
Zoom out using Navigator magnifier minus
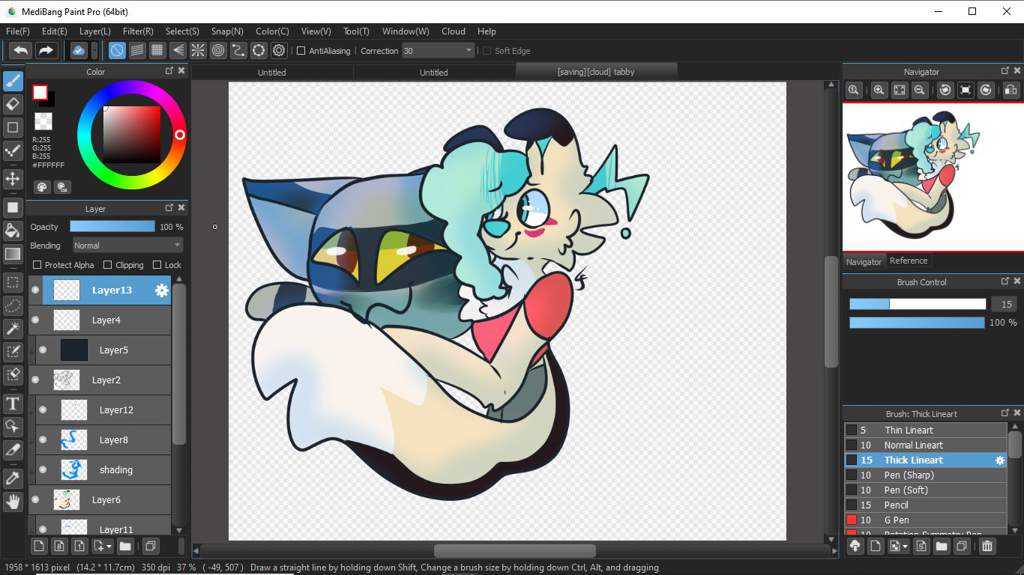tap(920, 90)
